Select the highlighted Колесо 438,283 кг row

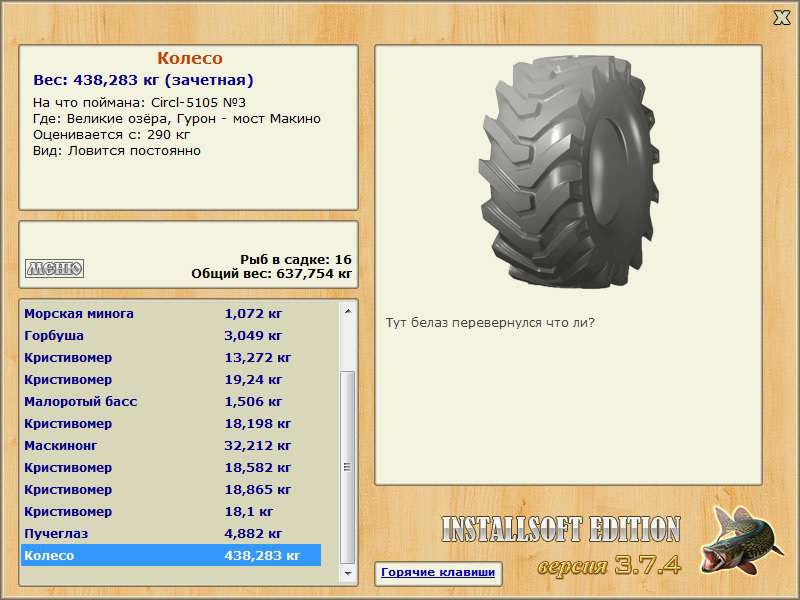pyautogui.click(x=171, y=555)
